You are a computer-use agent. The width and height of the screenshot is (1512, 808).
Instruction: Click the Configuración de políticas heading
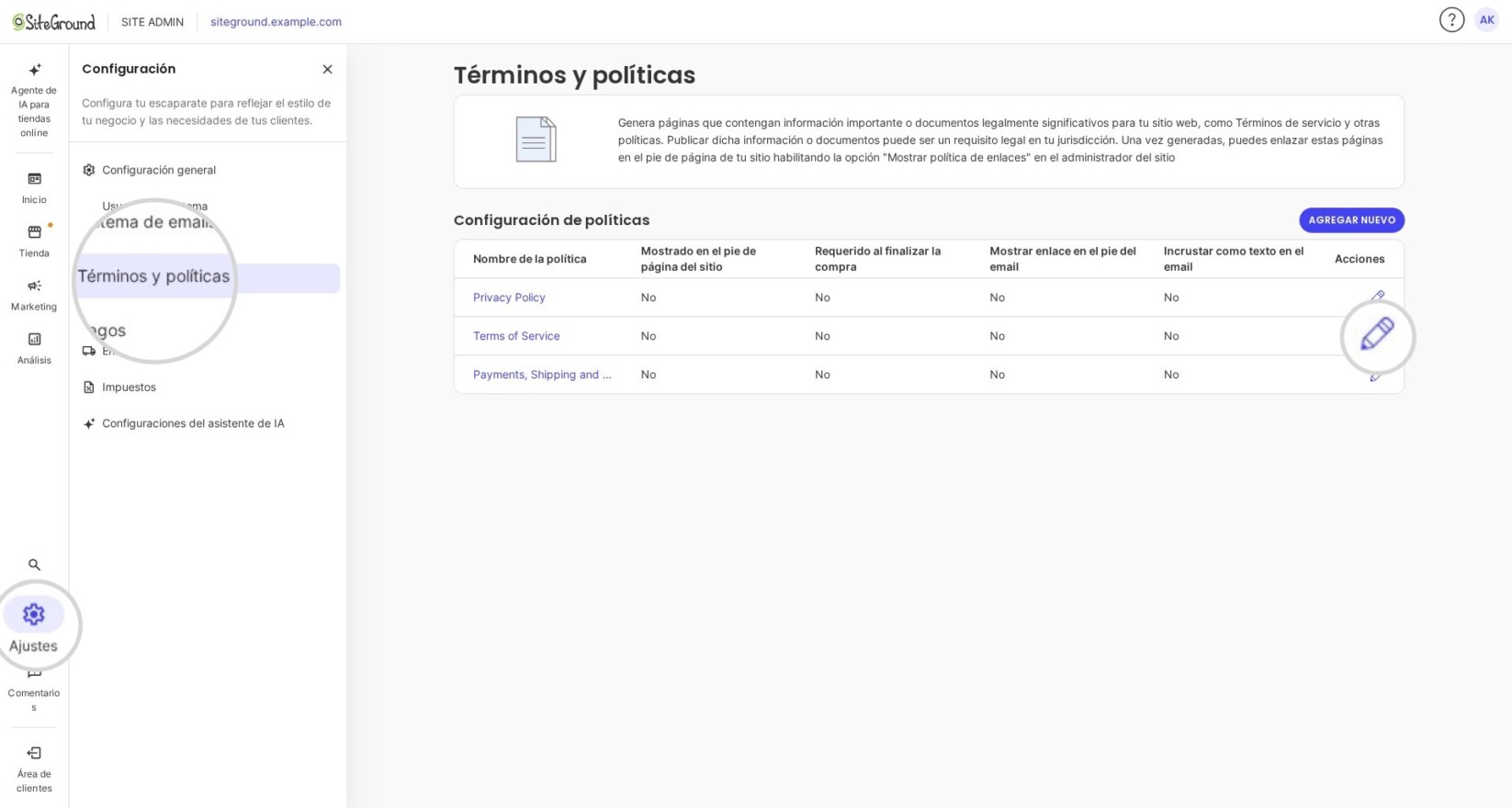(551, 220)
